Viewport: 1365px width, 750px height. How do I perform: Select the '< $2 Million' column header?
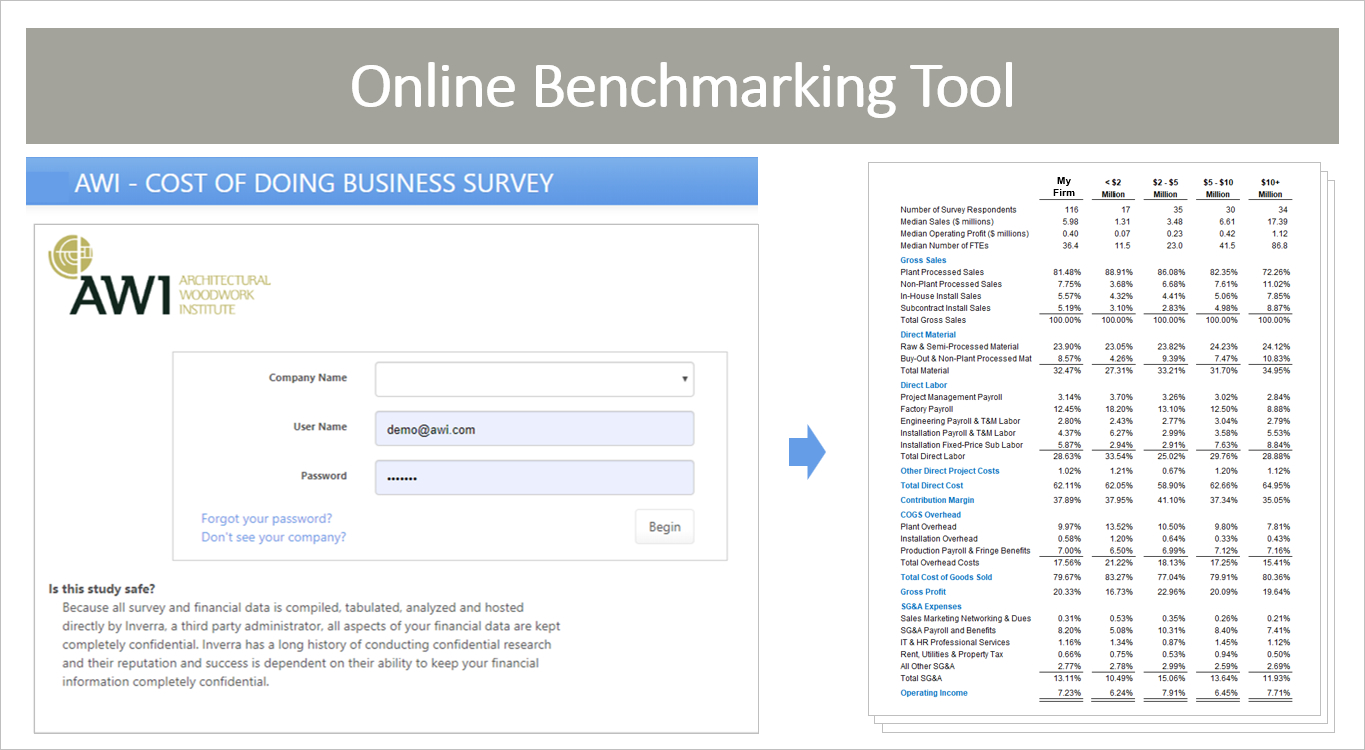(x=1113, y=188)
